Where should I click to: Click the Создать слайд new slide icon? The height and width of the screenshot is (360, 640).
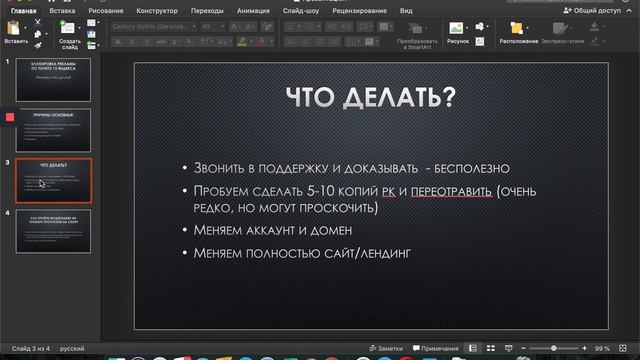coord(67,28)
